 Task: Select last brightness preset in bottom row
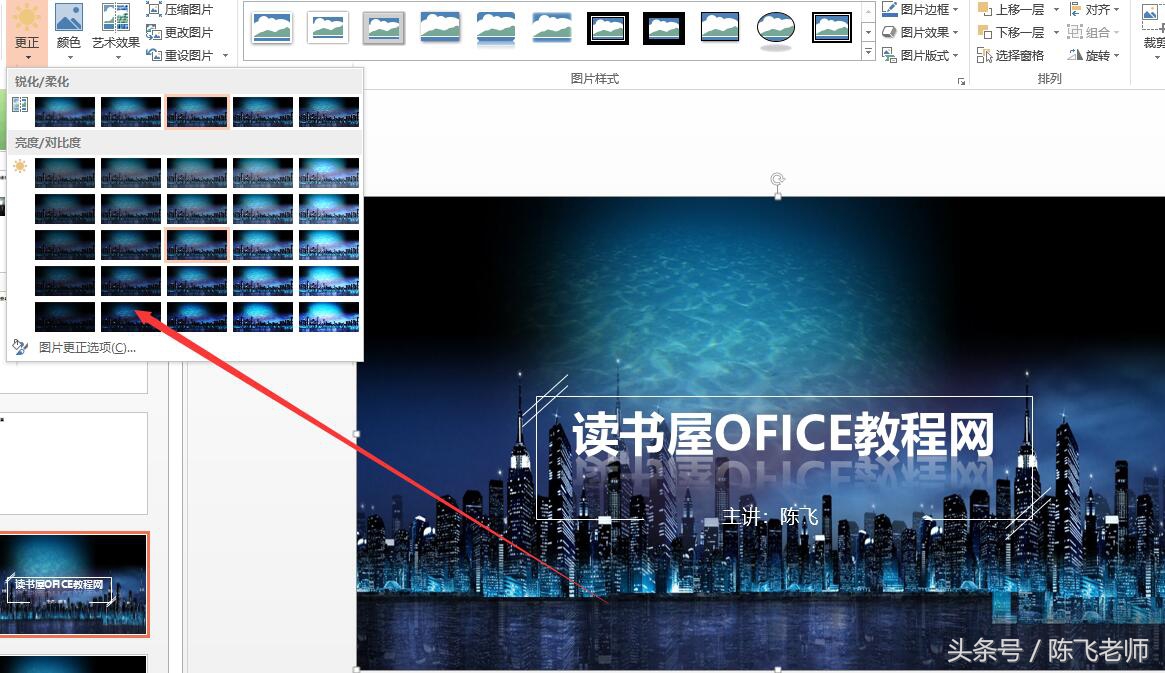[329, 316]
